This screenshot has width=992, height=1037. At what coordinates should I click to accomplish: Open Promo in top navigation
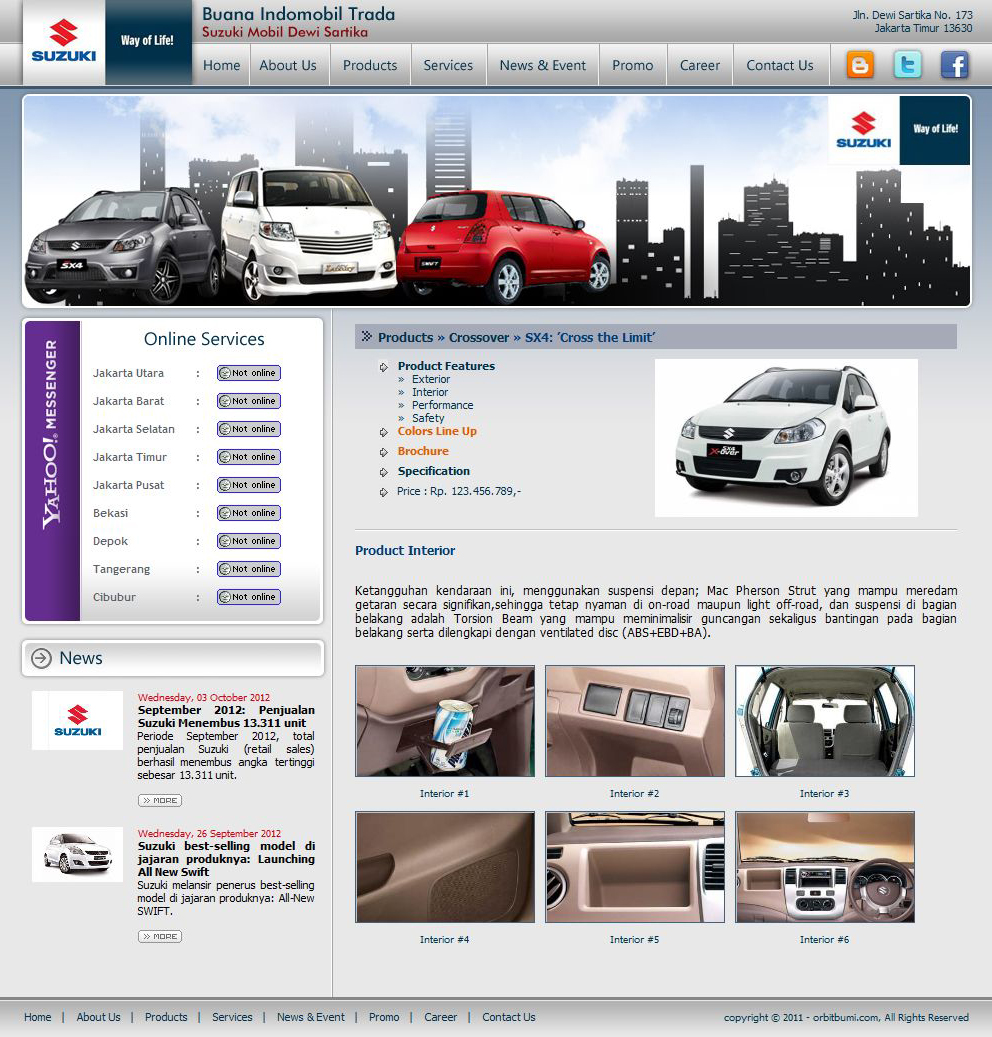click(x=633, y=65)
